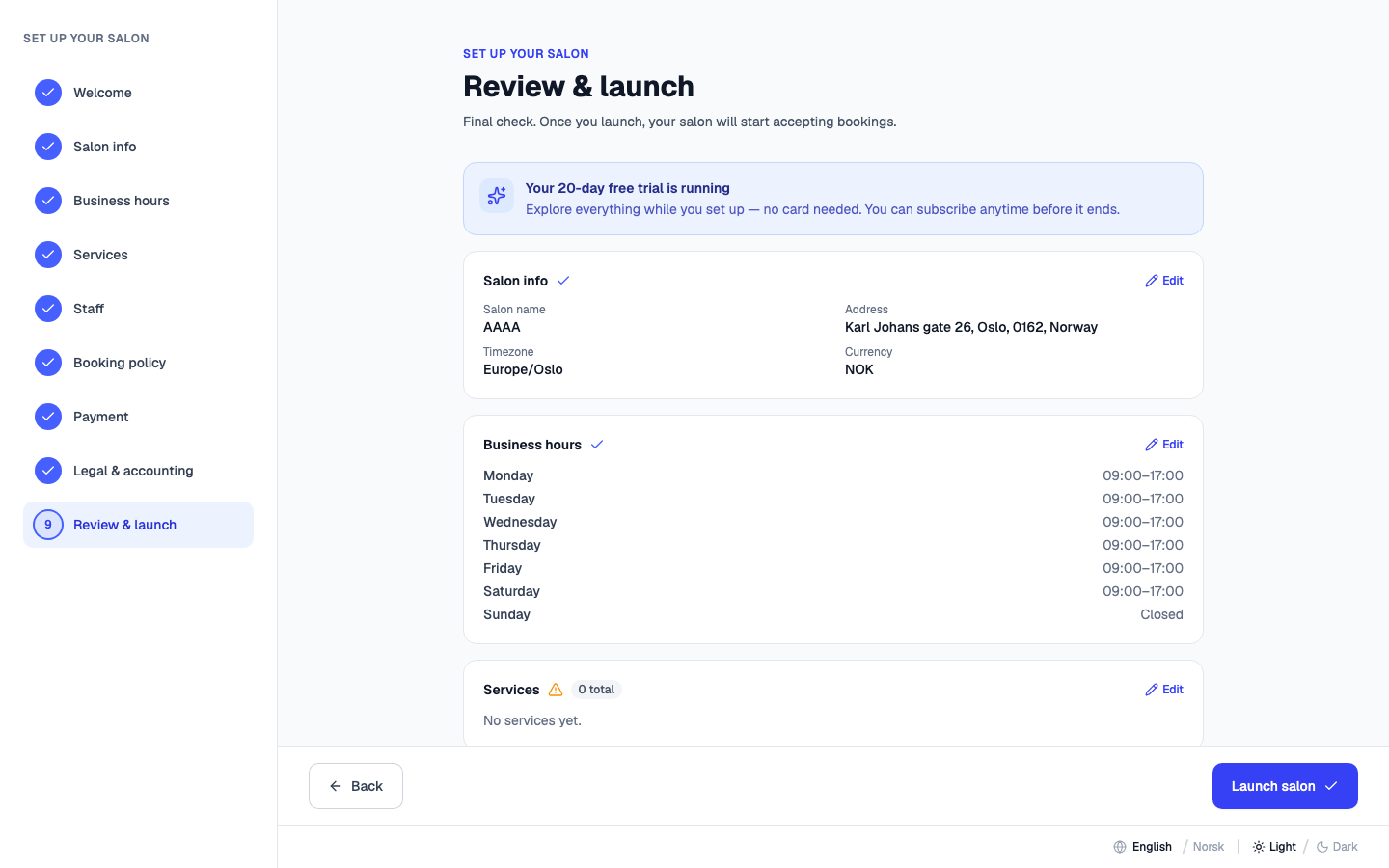The image size is (1389, 868).
Task: Click the Friday row label
Action: (x=503, y=568)
